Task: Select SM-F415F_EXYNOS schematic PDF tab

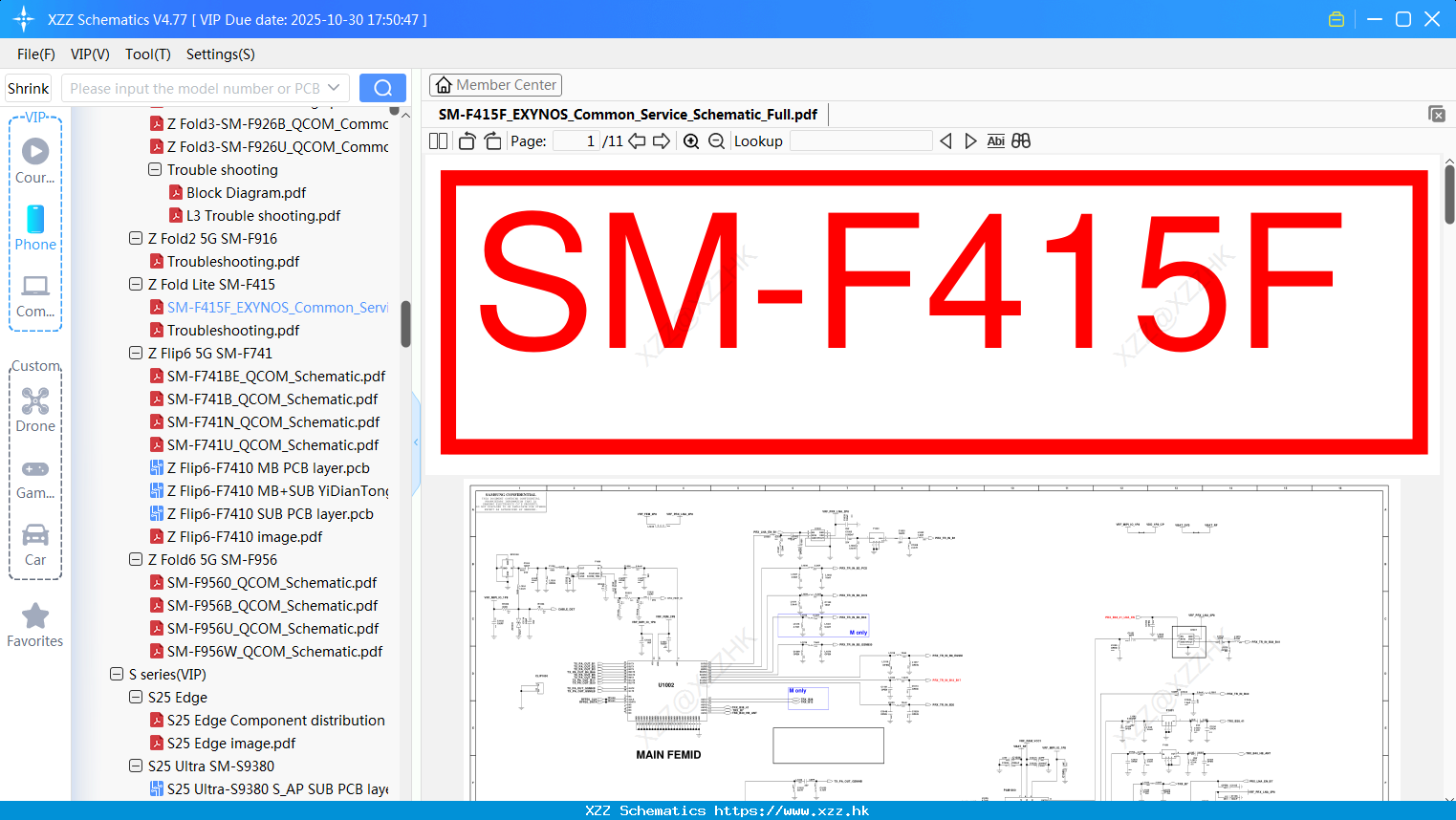Action: pos(628,115)
